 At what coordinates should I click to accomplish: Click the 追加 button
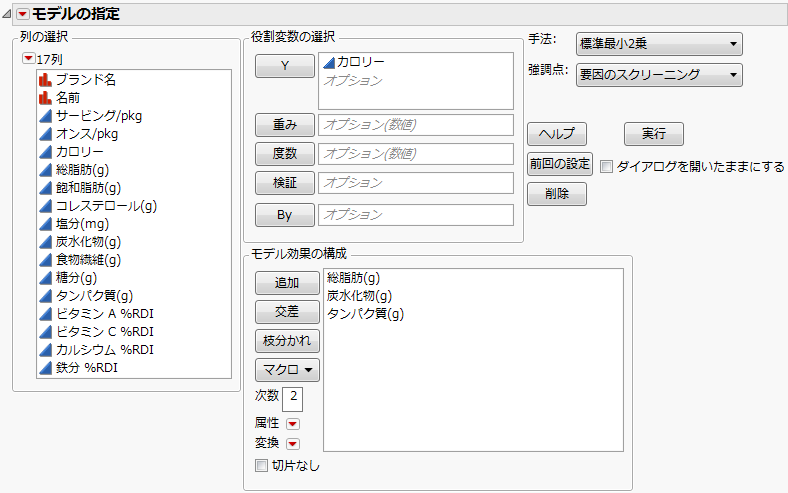(286, 283)
